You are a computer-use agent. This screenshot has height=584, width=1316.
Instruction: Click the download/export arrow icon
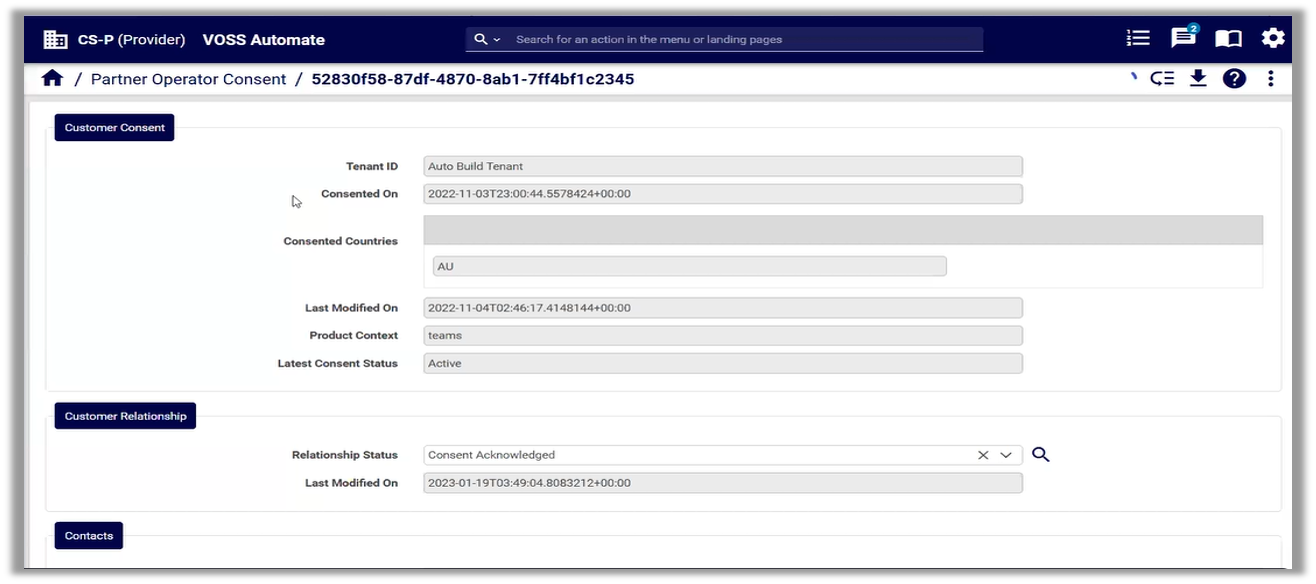point(1198,78)
